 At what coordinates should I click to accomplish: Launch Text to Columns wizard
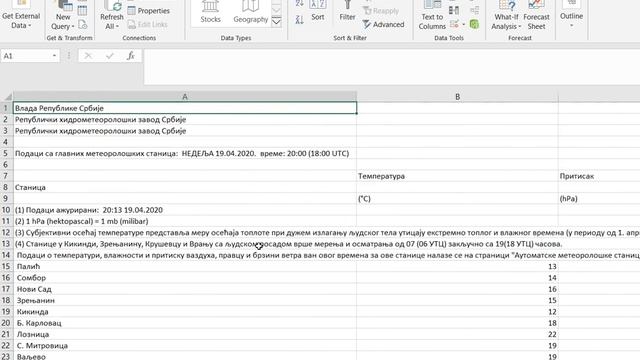(x=432, y=16)
